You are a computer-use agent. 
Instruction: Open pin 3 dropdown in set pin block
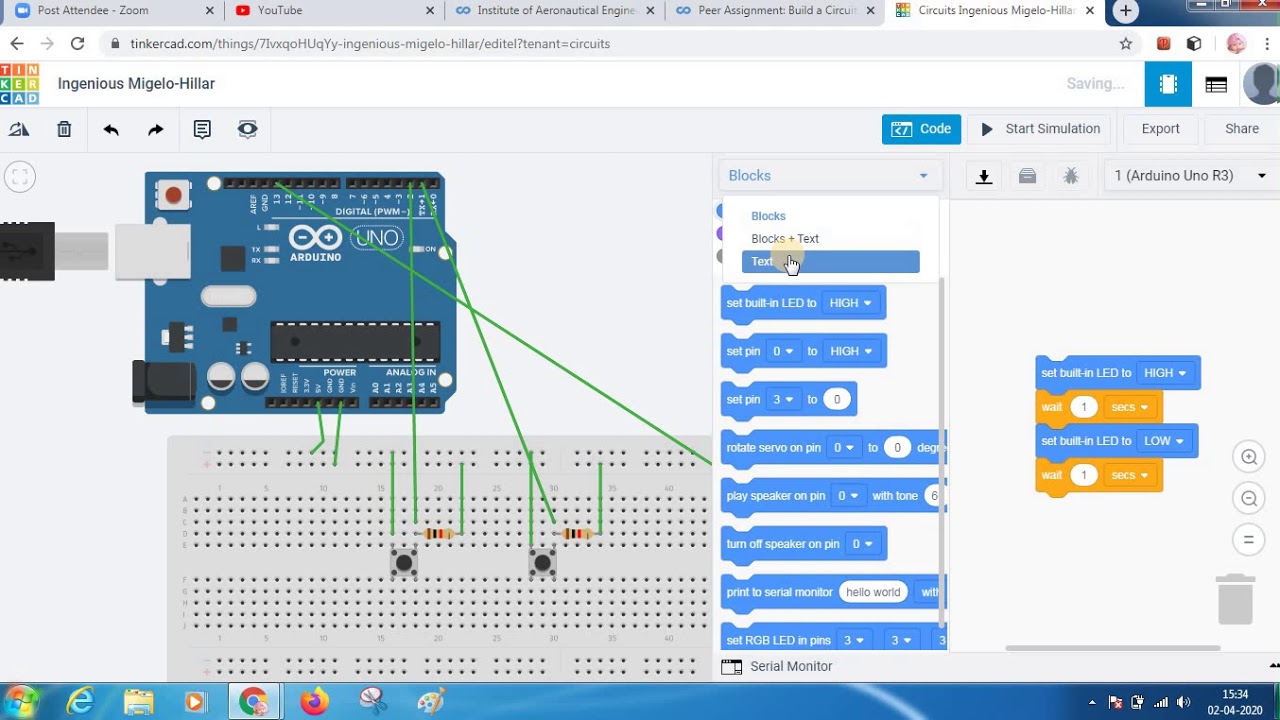pos(783,399)
